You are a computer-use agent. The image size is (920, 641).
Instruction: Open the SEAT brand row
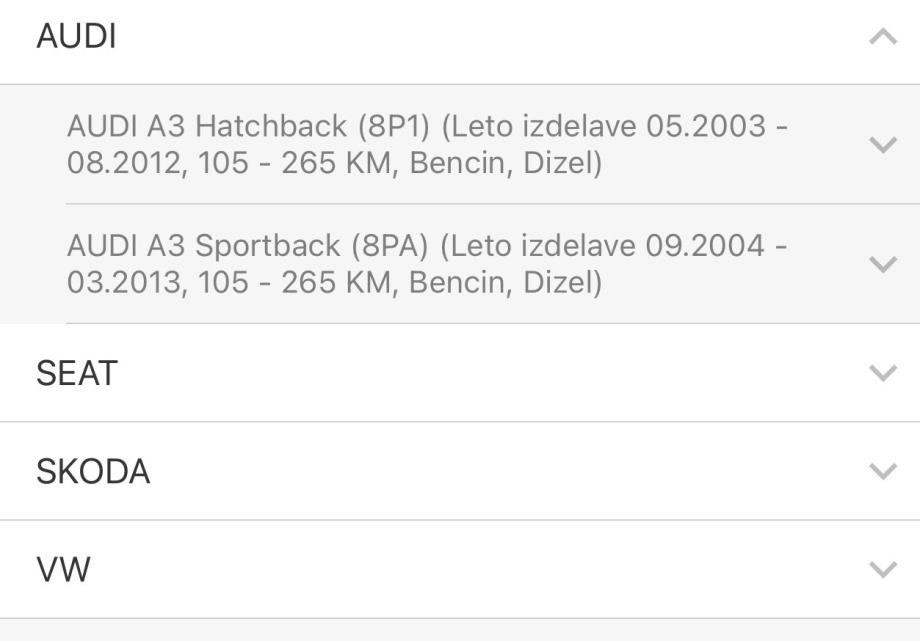tap(77, 373)
